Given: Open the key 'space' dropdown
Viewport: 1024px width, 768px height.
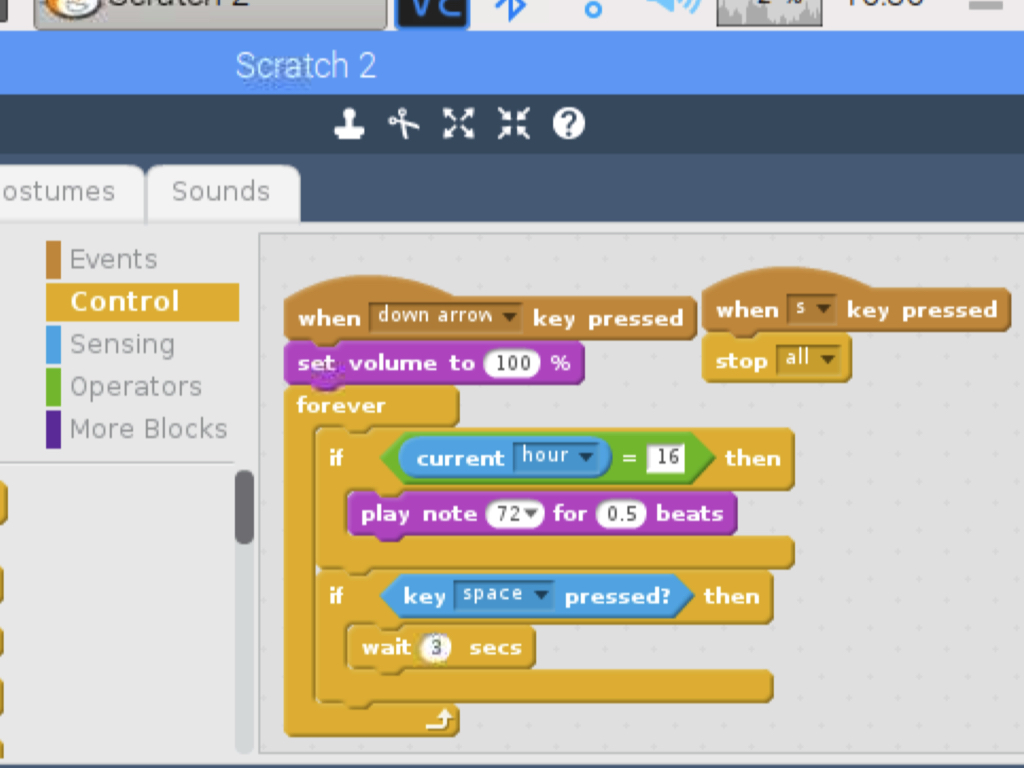Looking at the screenshot, I should pos(504,594).
